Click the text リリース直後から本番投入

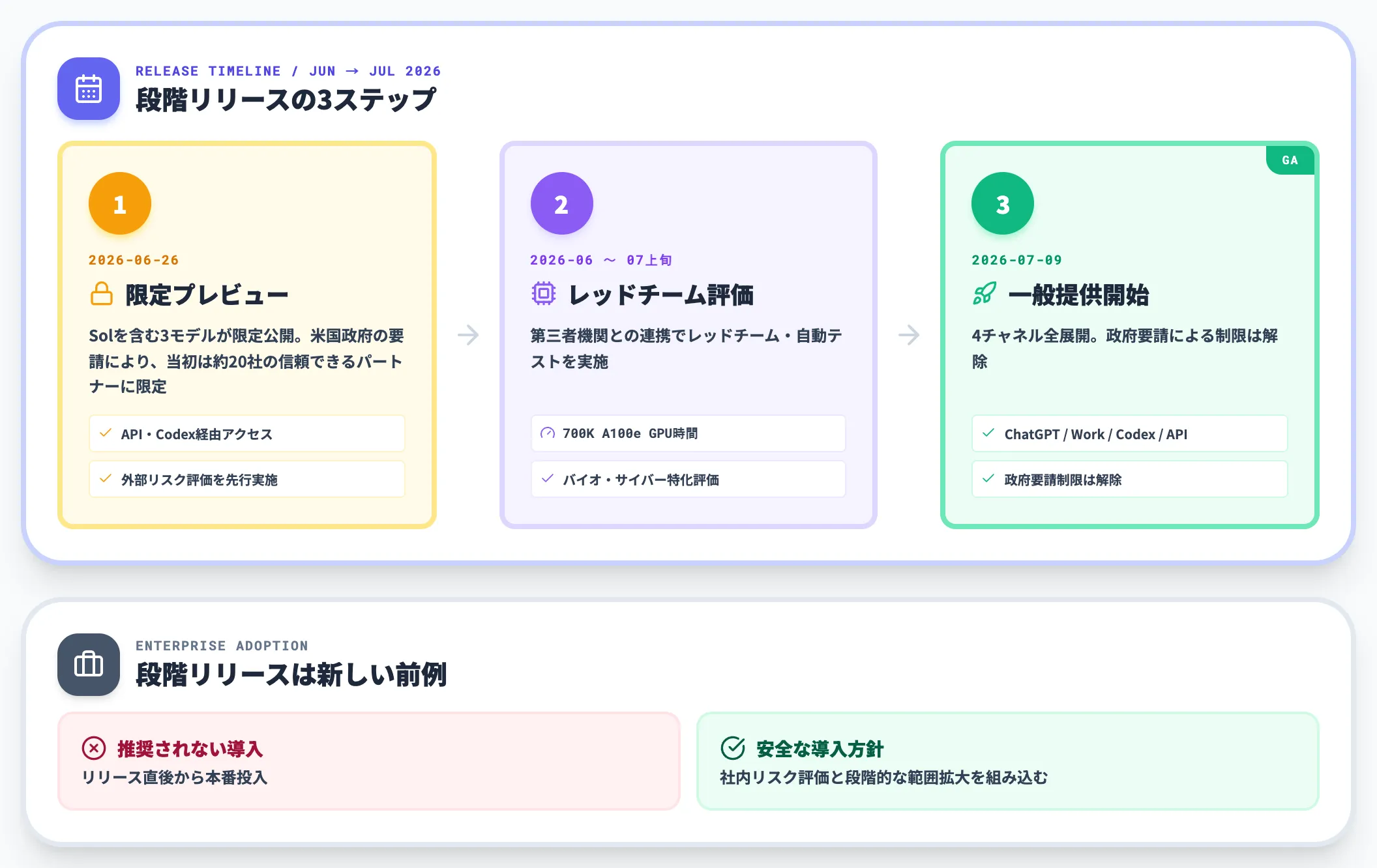point(175,777)
